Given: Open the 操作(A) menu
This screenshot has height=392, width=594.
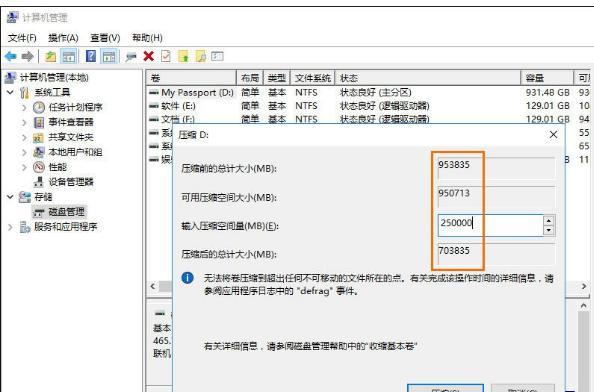Looking at the screenshot, I should 63,38.
